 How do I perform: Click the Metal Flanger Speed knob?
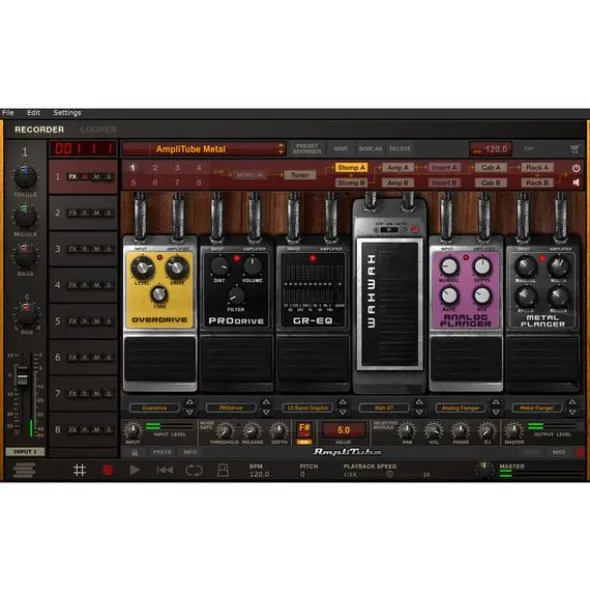click(x=526, y=296)
